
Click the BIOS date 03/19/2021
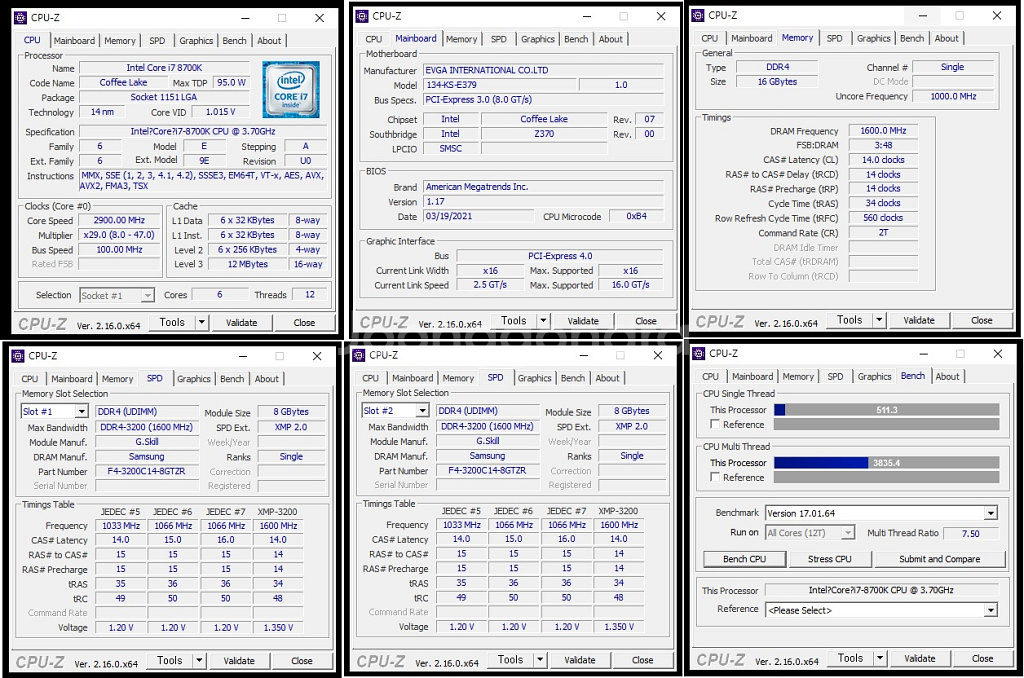[x=479, y=216]
